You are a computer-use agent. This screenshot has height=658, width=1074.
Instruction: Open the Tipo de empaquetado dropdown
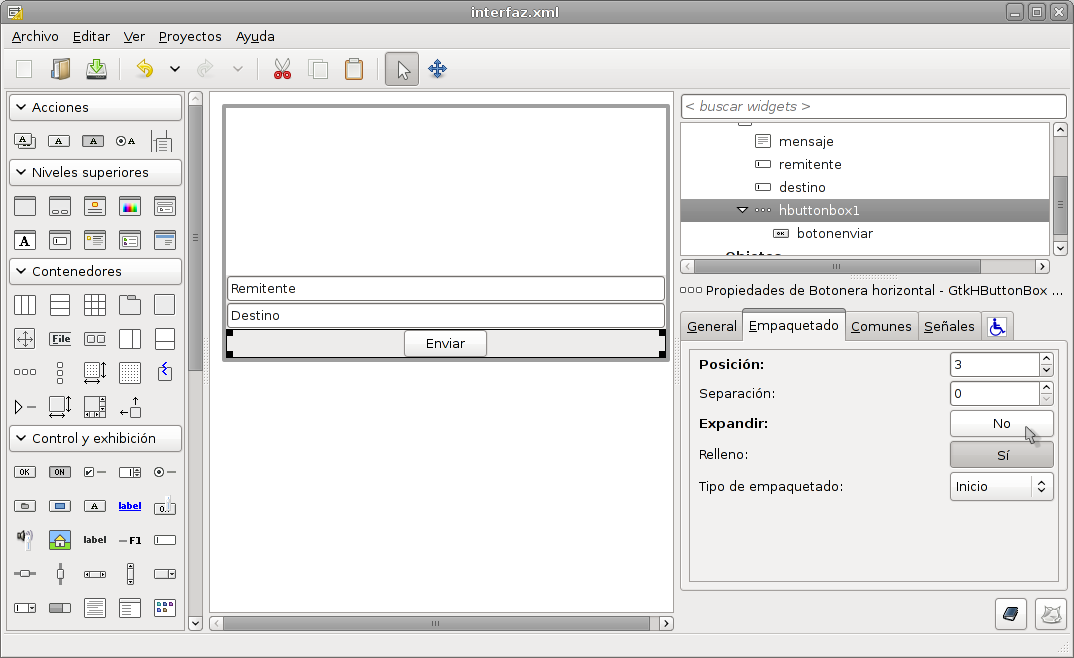coord(1001,486)
